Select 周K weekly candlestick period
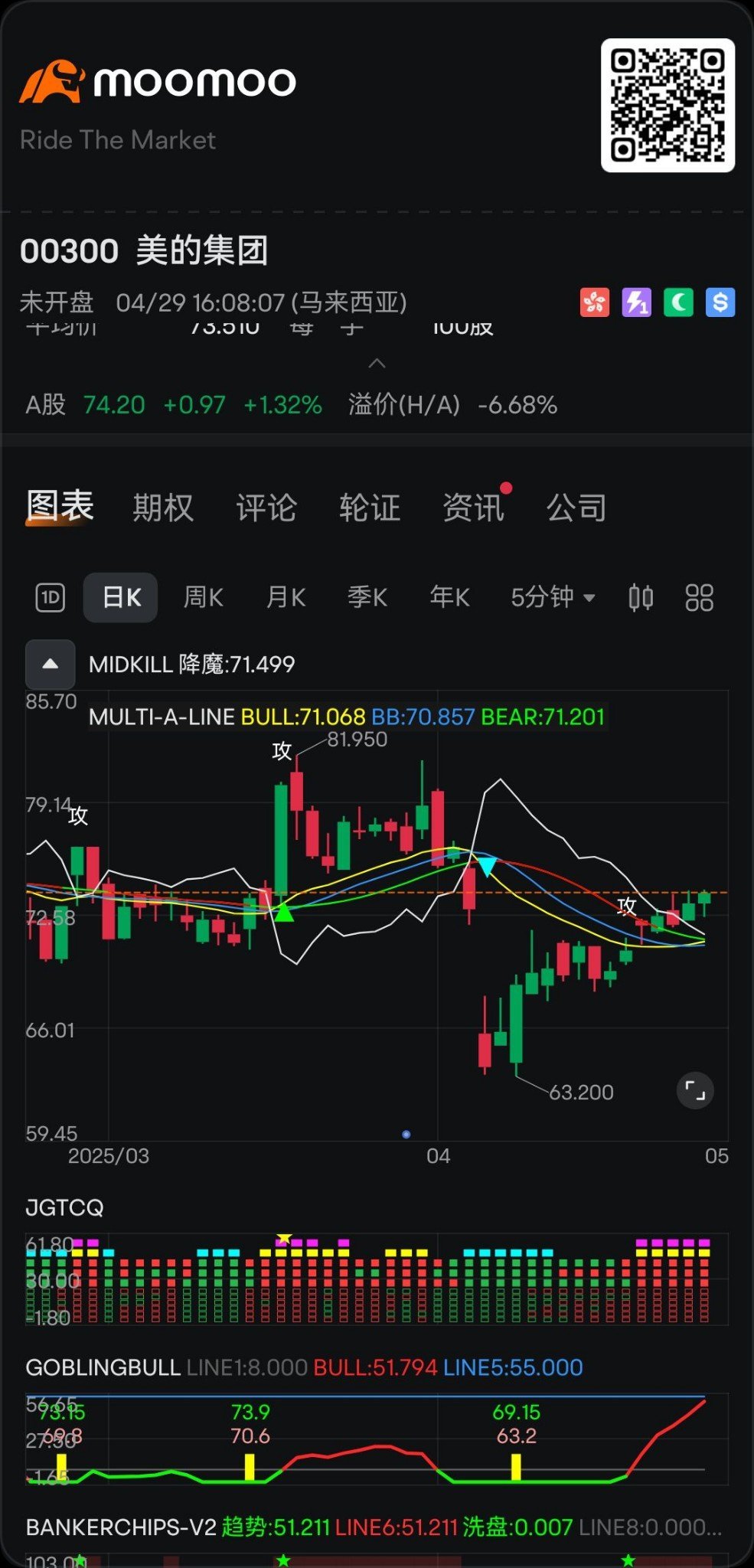Screen dimensions: 754x1568 pyautogui.click(x=203, y=597)
